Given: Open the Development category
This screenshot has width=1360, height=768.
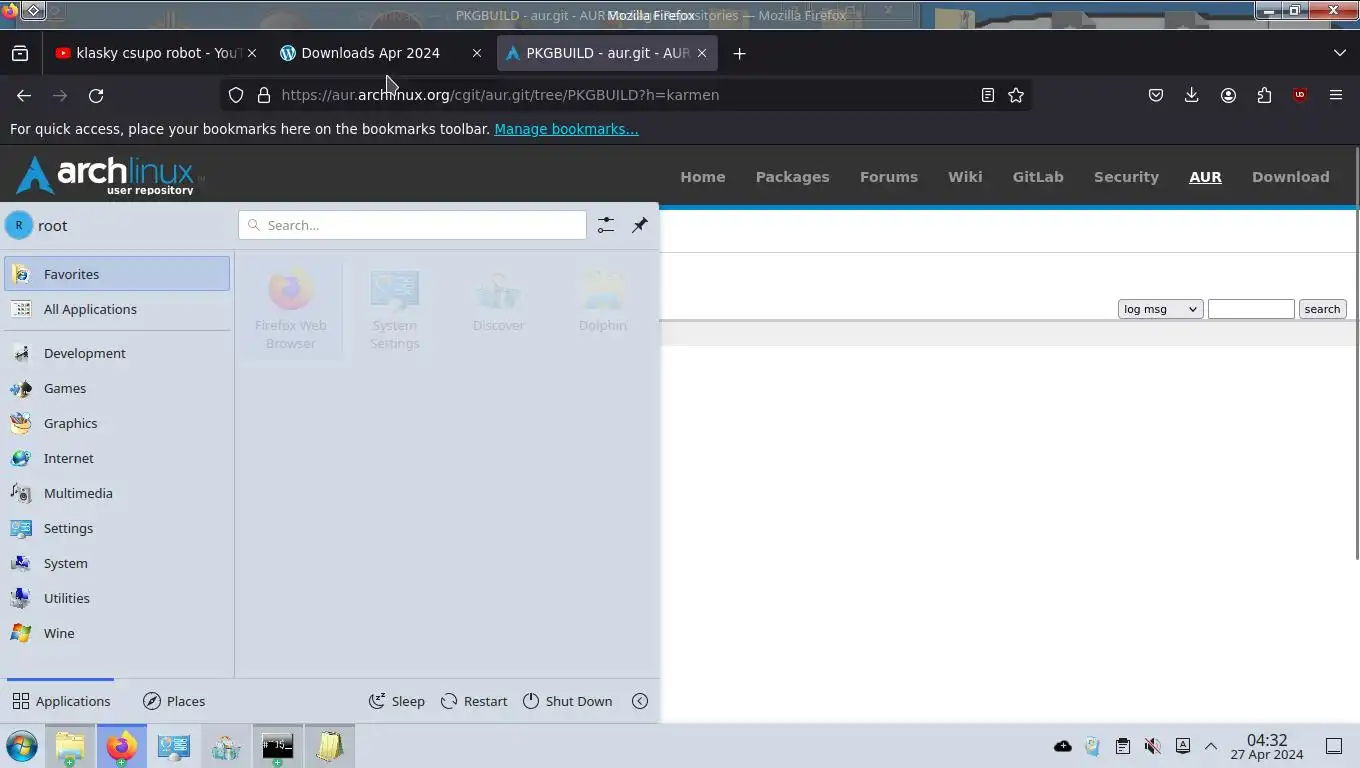Looking at the screenshot, I should [117, 353].
